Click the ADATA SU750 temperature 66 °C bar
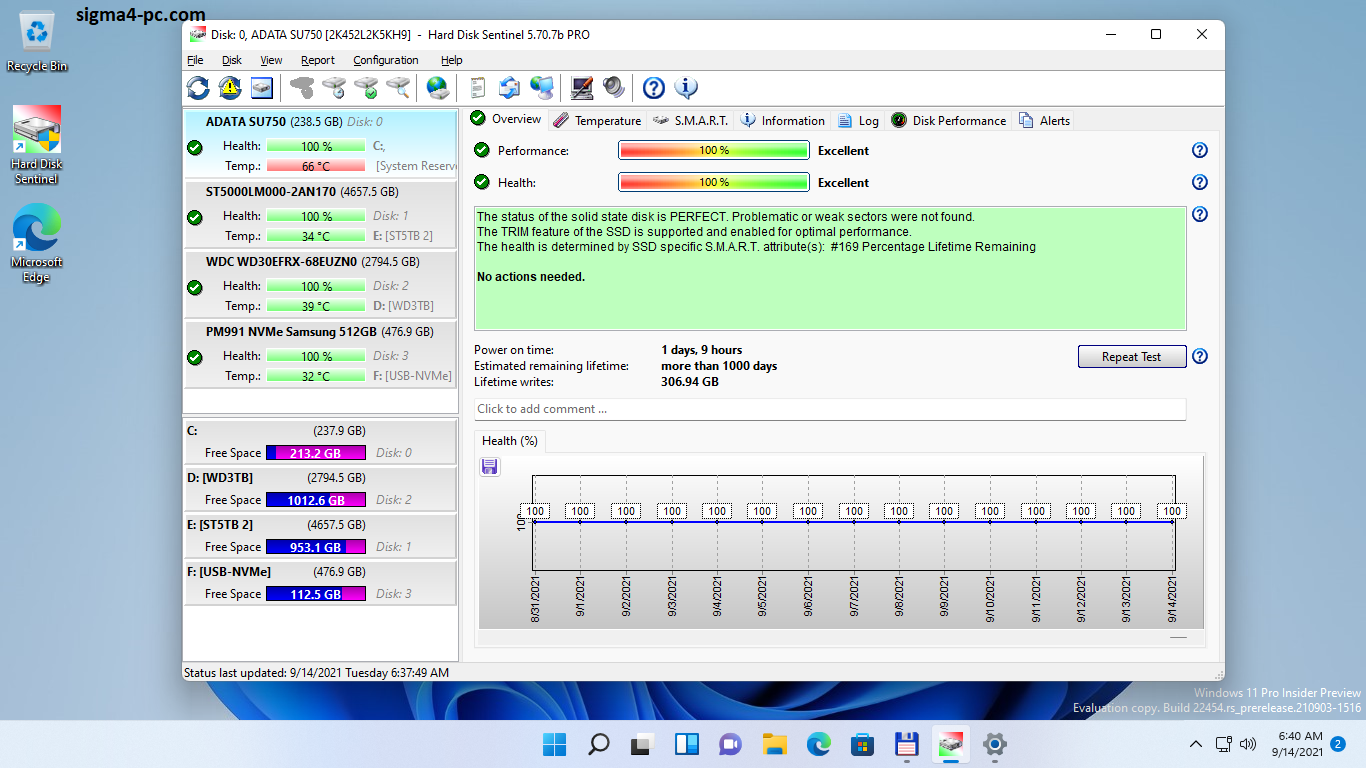 pyautogui.click(x=316, y=166)
